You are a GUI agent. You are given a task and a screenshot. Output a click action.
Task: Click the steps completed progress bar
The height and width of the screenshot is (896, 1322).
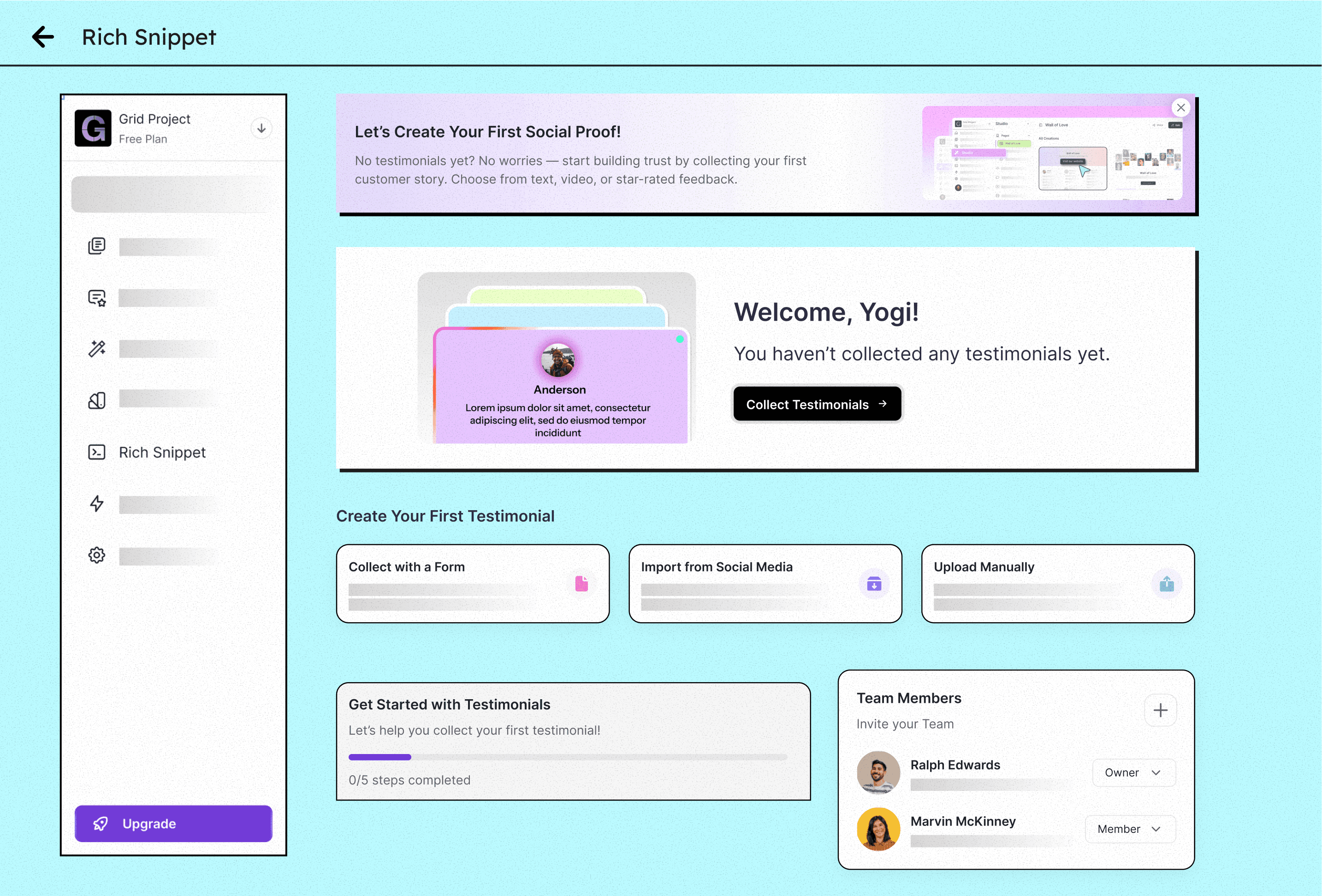point(568,757)
